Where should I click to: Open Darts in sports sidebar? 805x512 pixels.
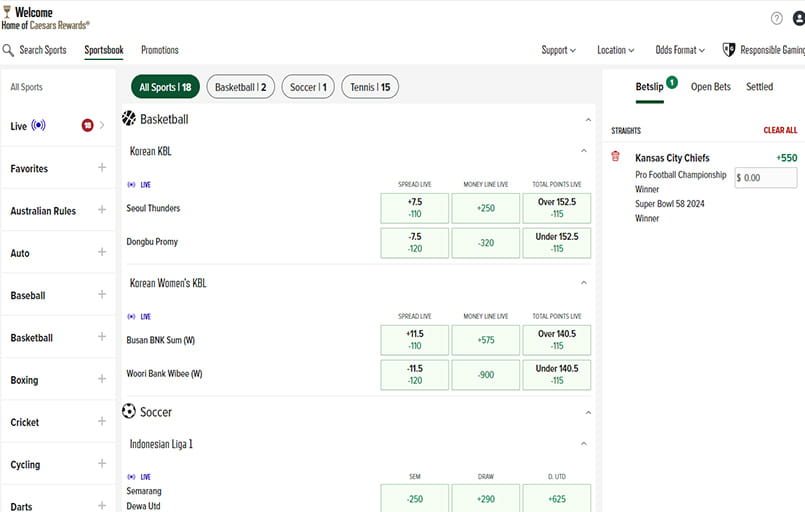21,506
